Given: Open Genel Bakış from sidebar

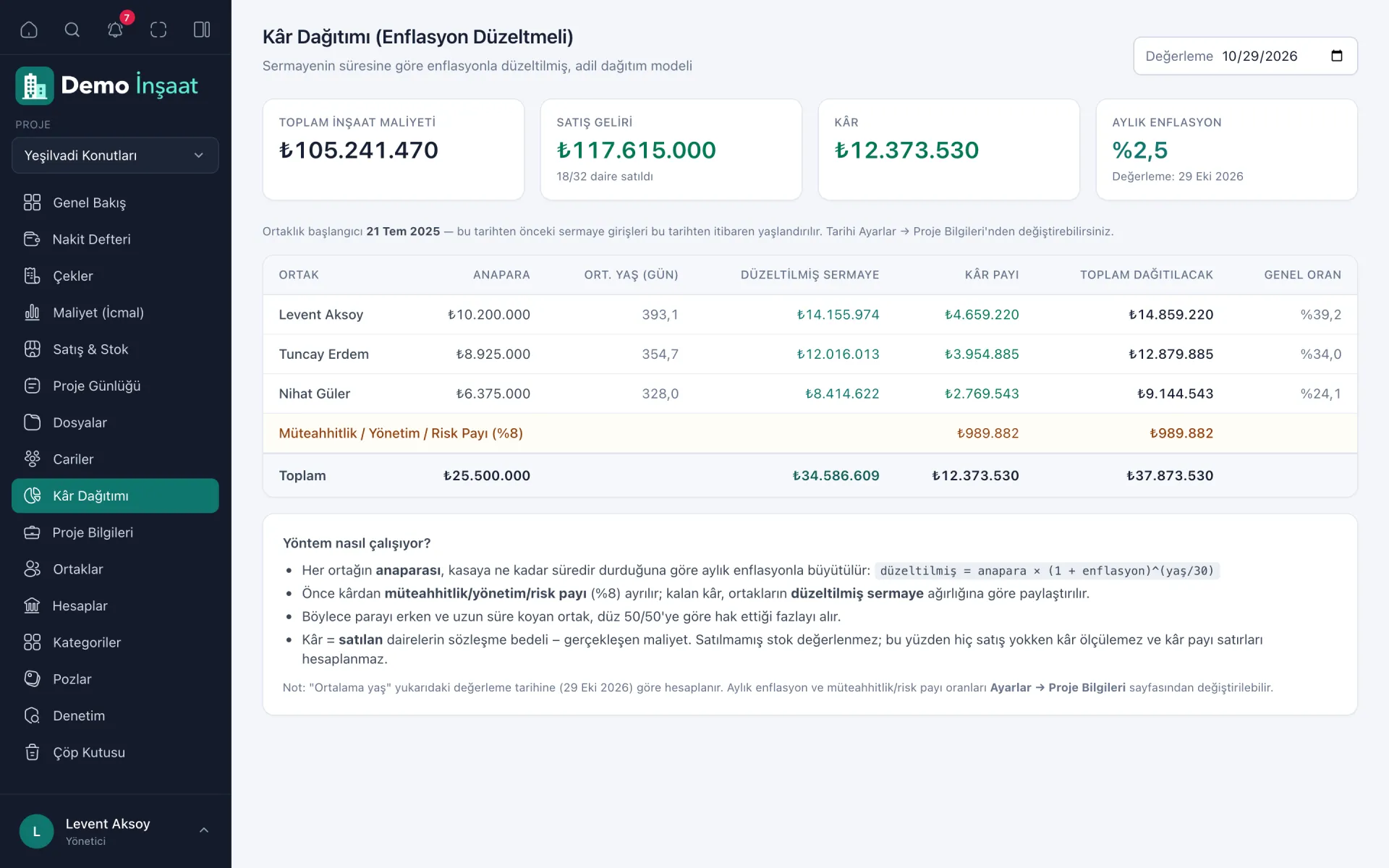Looking at the screenshot, I should tap(115, 203).
